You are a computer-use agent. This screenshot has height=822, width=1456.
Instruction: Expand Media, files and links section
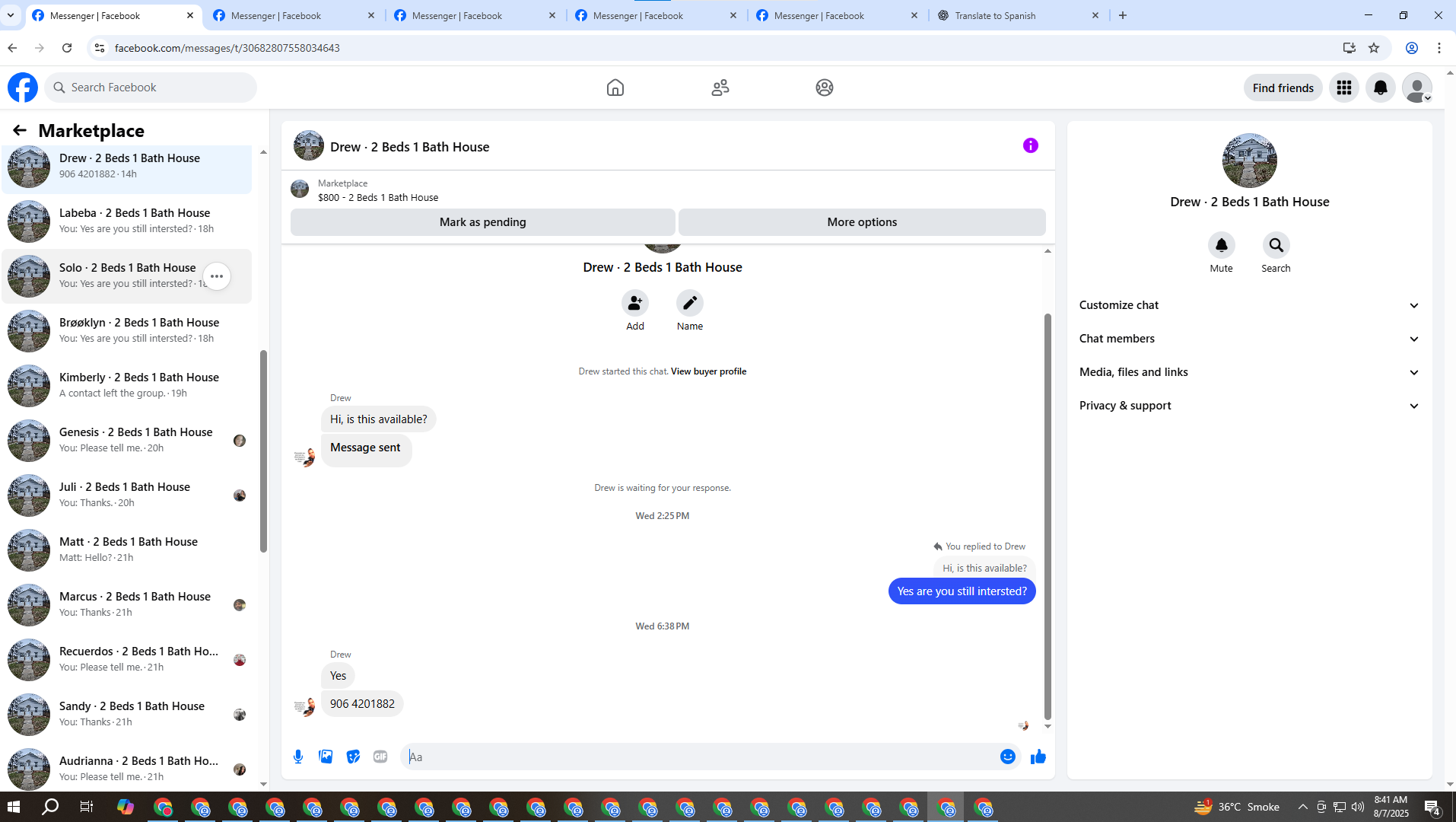[1250, 372]
